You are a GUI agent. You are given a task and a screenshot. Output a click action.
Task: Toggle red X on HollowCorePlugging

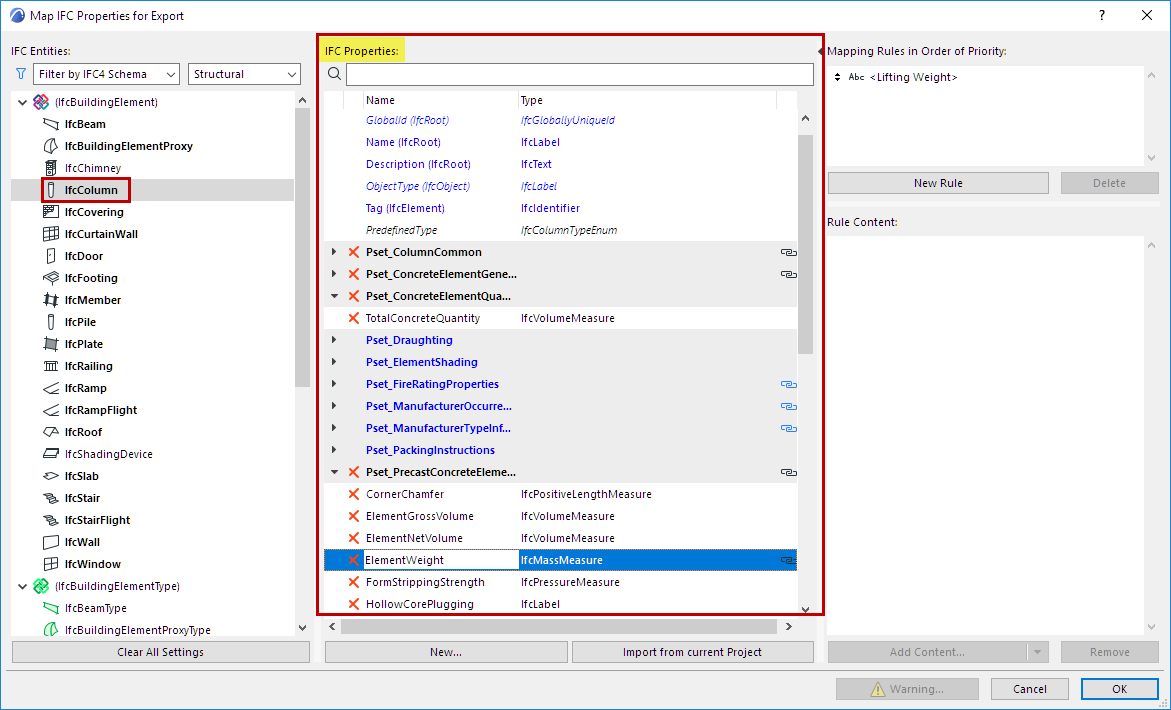(x=354, y=604)
